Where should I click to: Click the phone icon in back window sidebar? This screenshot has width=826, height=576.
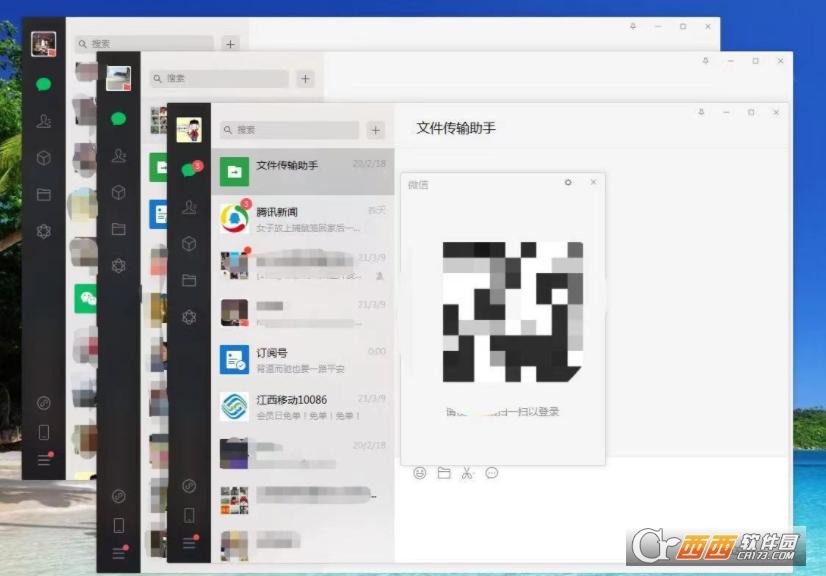tap(44, 432)
